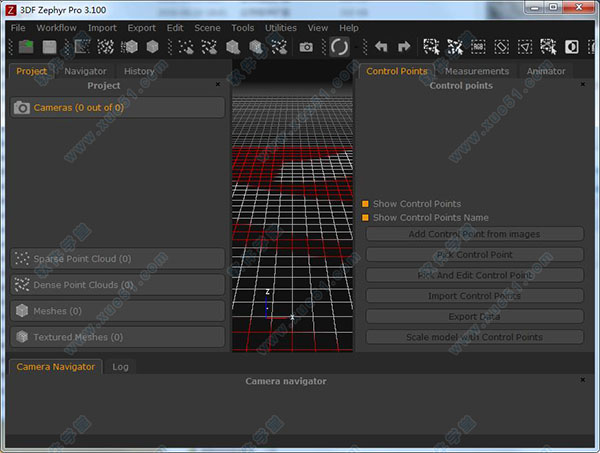Open the File menu
600x453 pixels.
[x=18, y=28]
